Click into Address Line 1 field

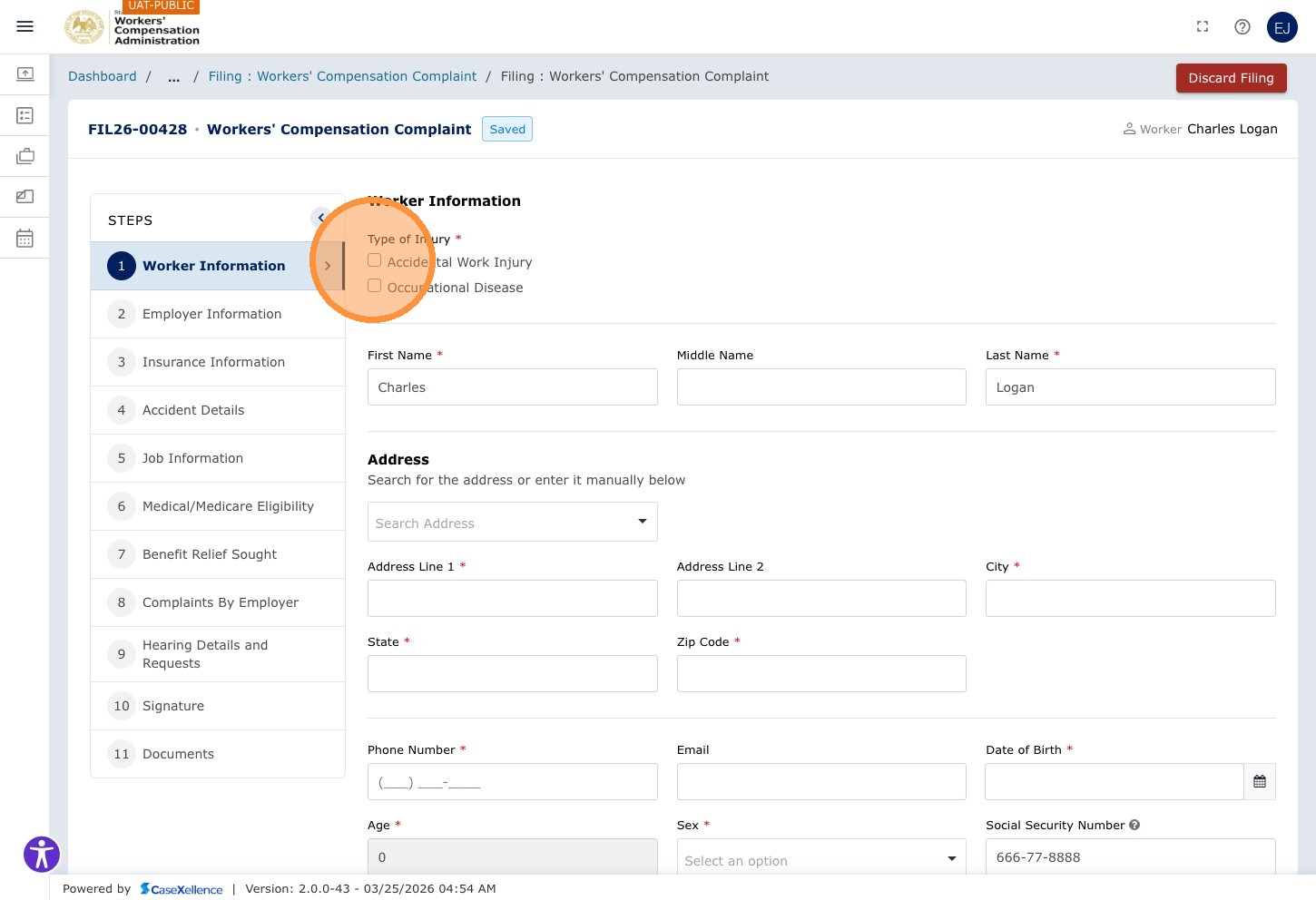coord(513,599)
